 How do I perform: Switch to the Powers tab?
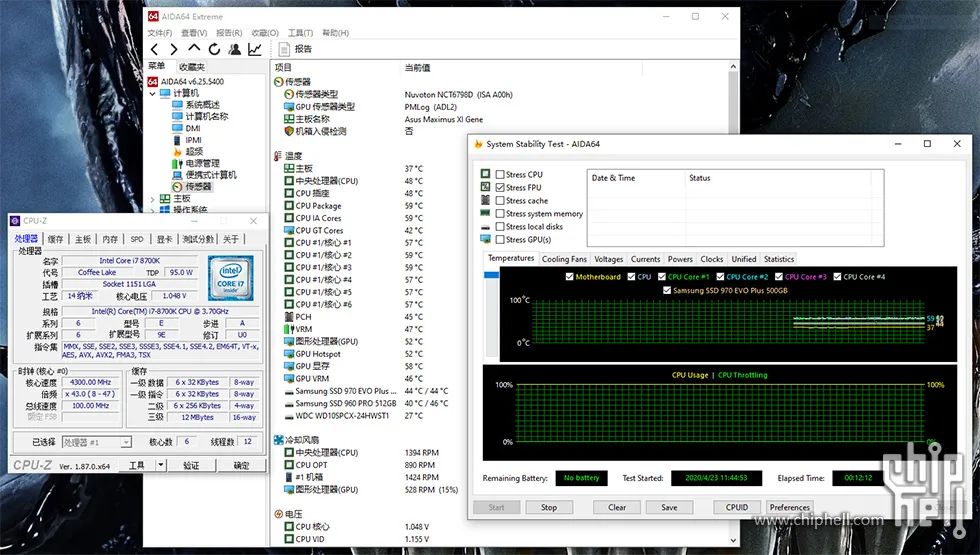680,259
